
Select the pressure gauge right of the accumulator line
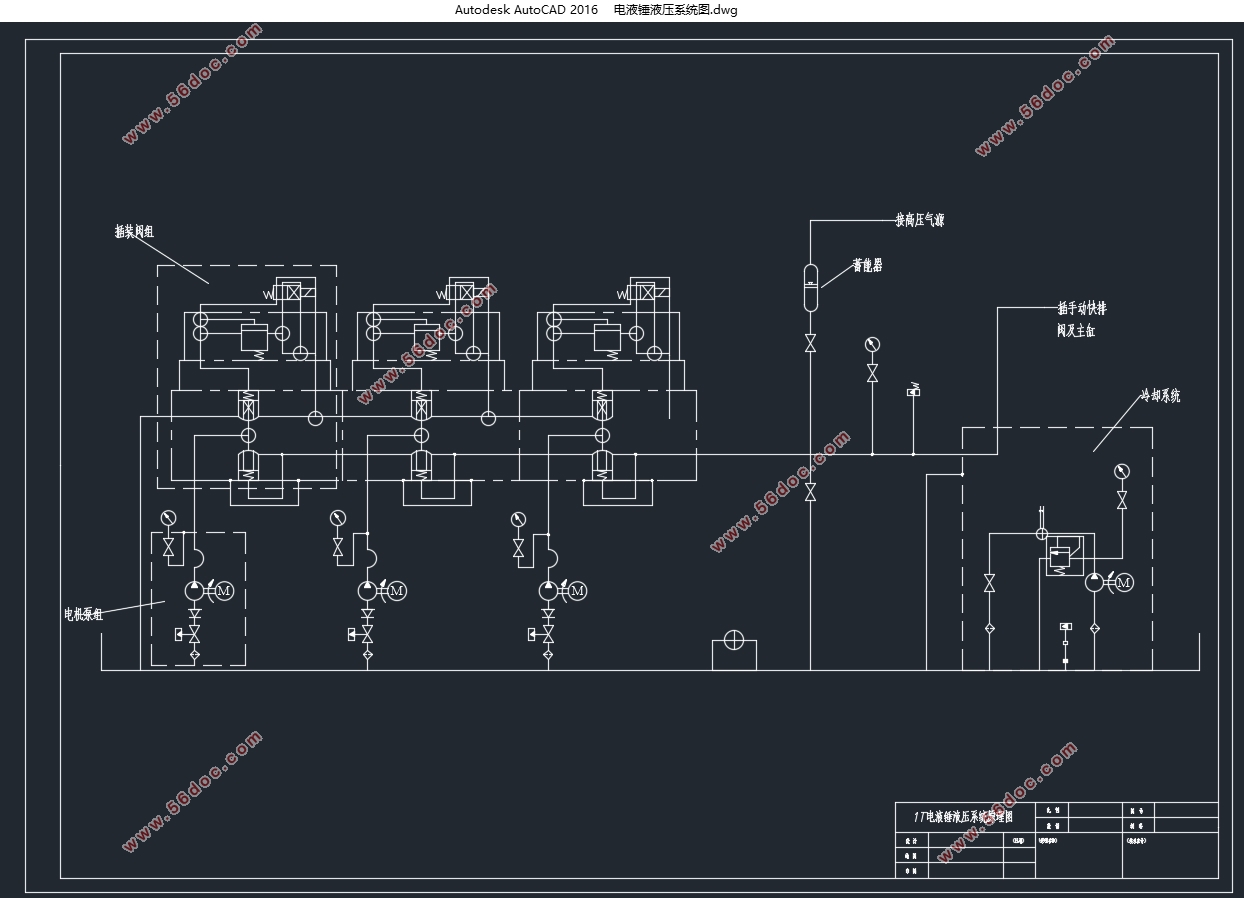pyautogui.click(x=872, y=345)
